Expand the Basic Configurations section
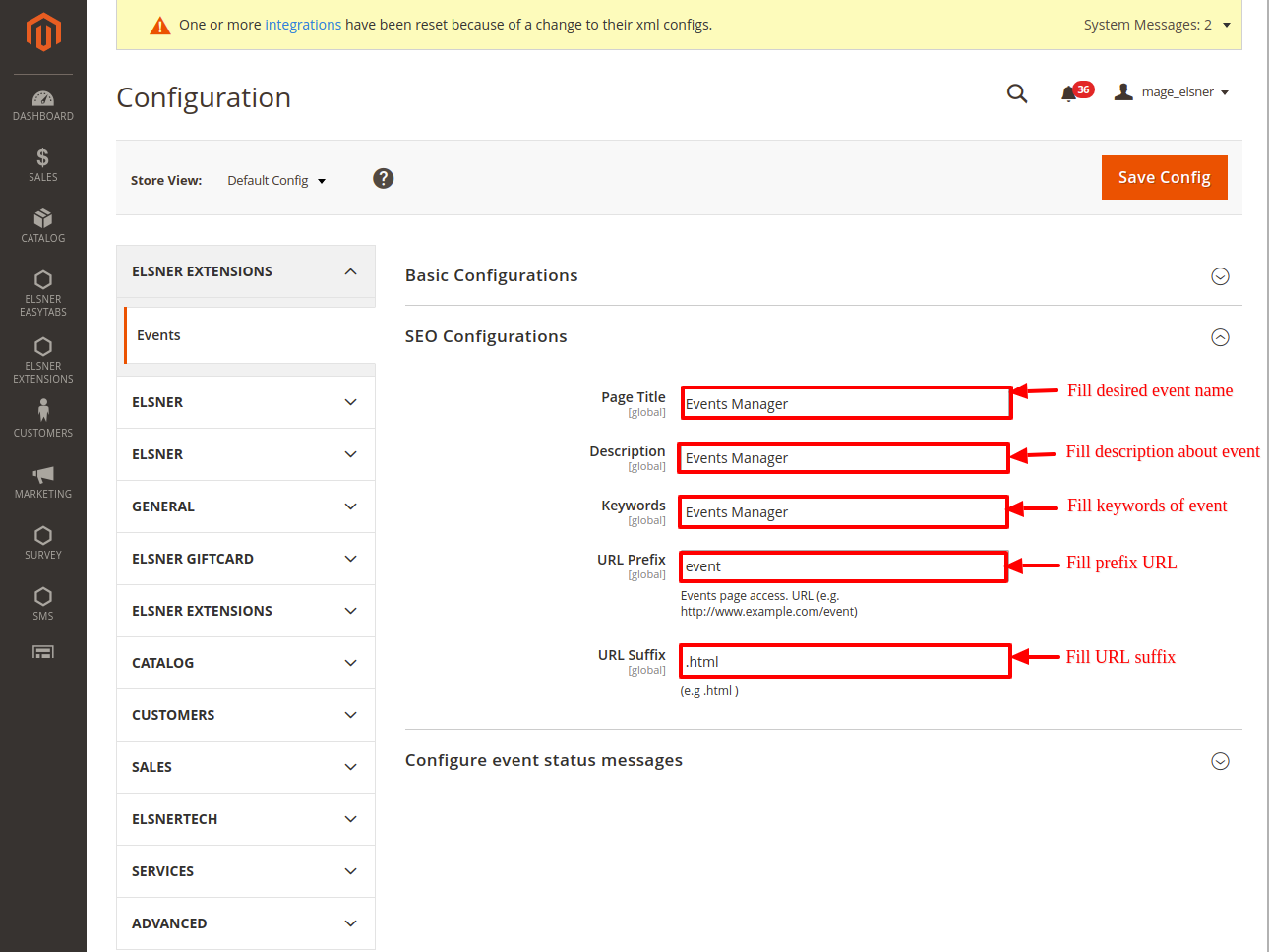The height and width of the screenshot is (952, 1269). point(1220,276)
